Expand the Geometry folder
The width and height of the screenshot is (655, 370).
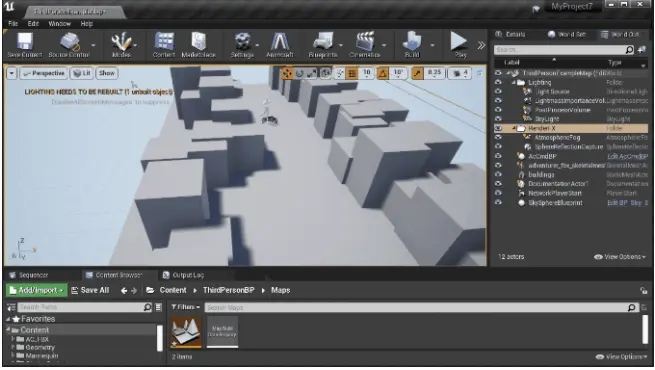pyautogui.click(x=13, y=347)
